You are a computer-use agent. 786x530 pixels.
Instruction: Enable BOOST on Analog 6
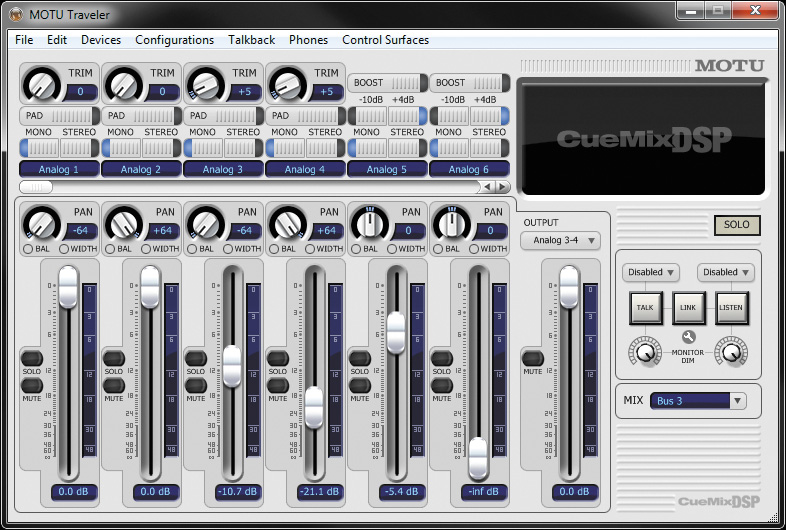(x=470, y=83)
